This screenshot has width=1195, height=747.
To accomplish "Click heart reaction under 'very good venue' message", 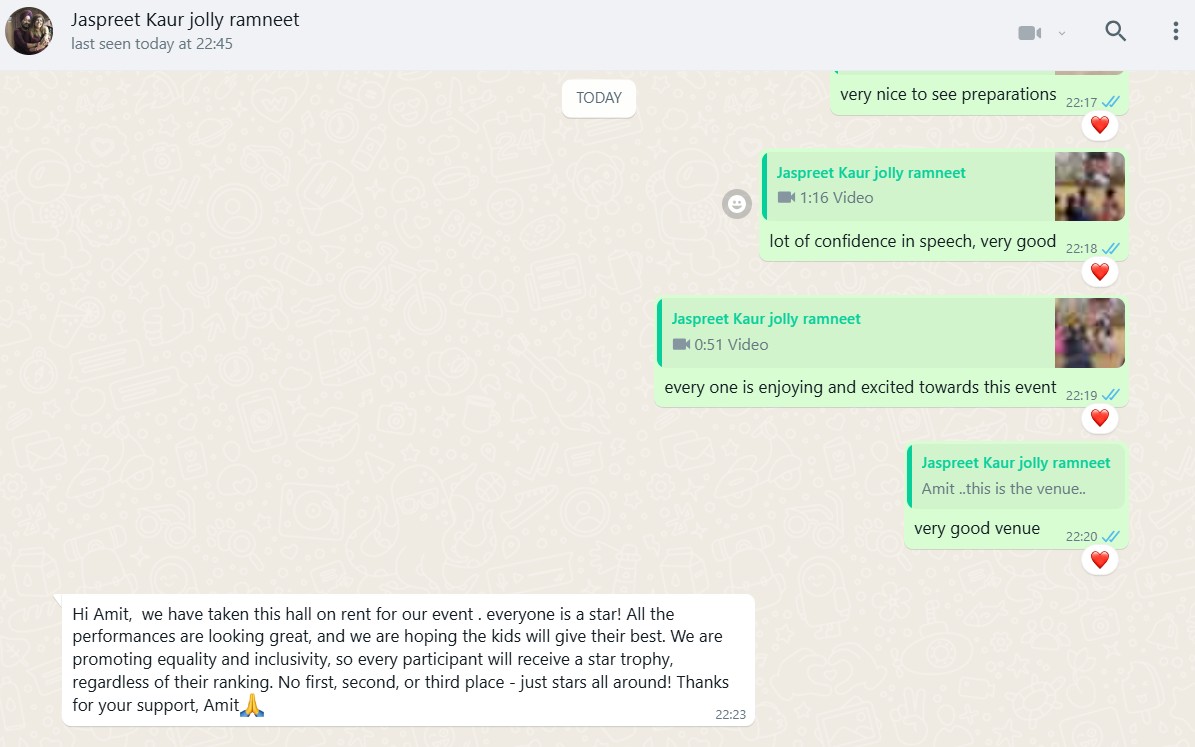I will [1100, 560].
